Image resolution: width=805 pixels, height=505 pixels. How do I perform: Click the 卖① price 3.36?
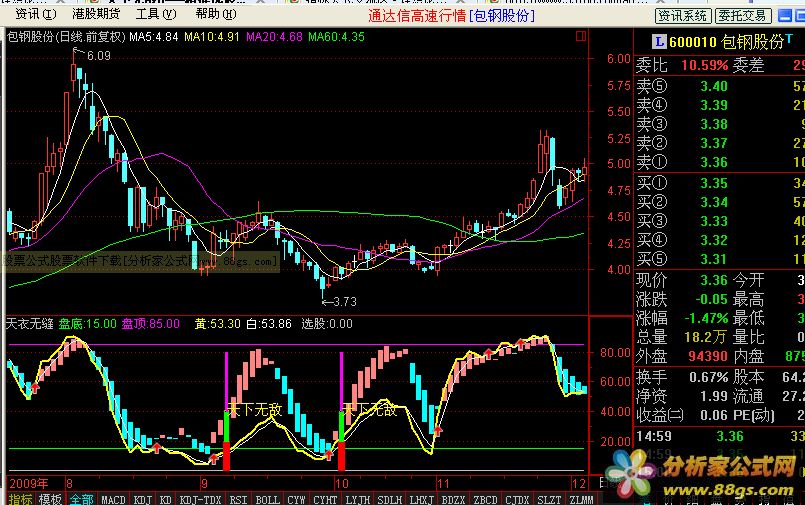click(714, 162)
